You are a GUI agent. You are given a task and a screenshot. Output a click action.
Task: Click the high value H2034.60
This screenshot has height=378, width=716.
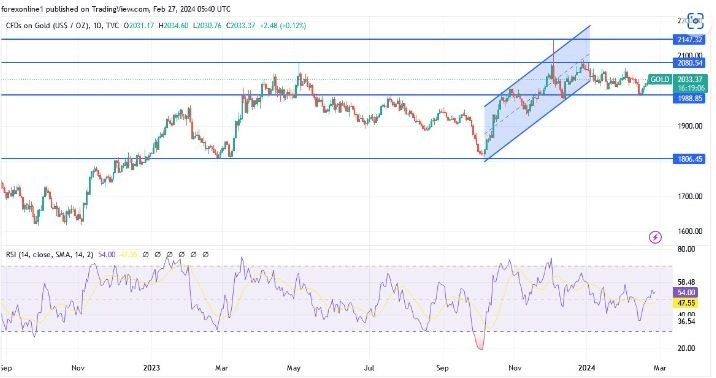[x=173, y=26]
